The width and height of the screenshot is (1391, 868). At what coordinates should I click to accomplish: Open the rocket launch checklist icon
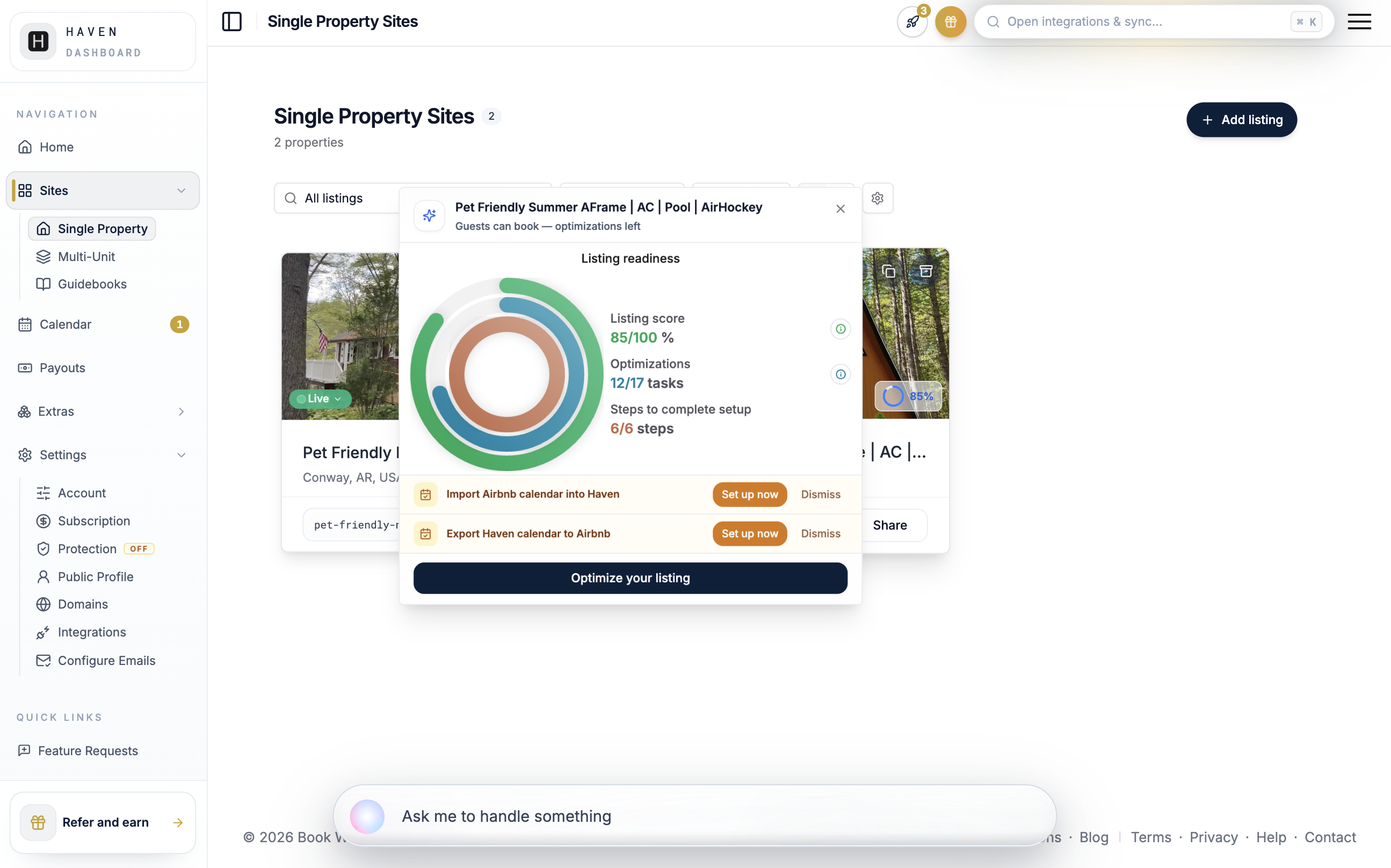pyautogui.click(x=912, y=22)
